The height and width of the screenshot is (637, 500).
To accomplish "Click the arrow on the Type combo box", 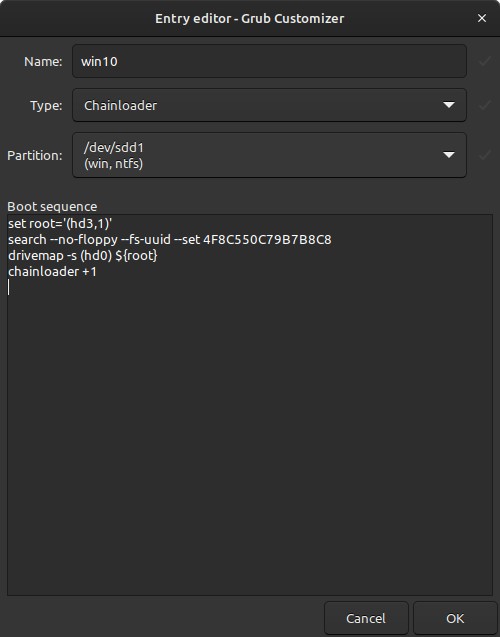I will 449,105.
